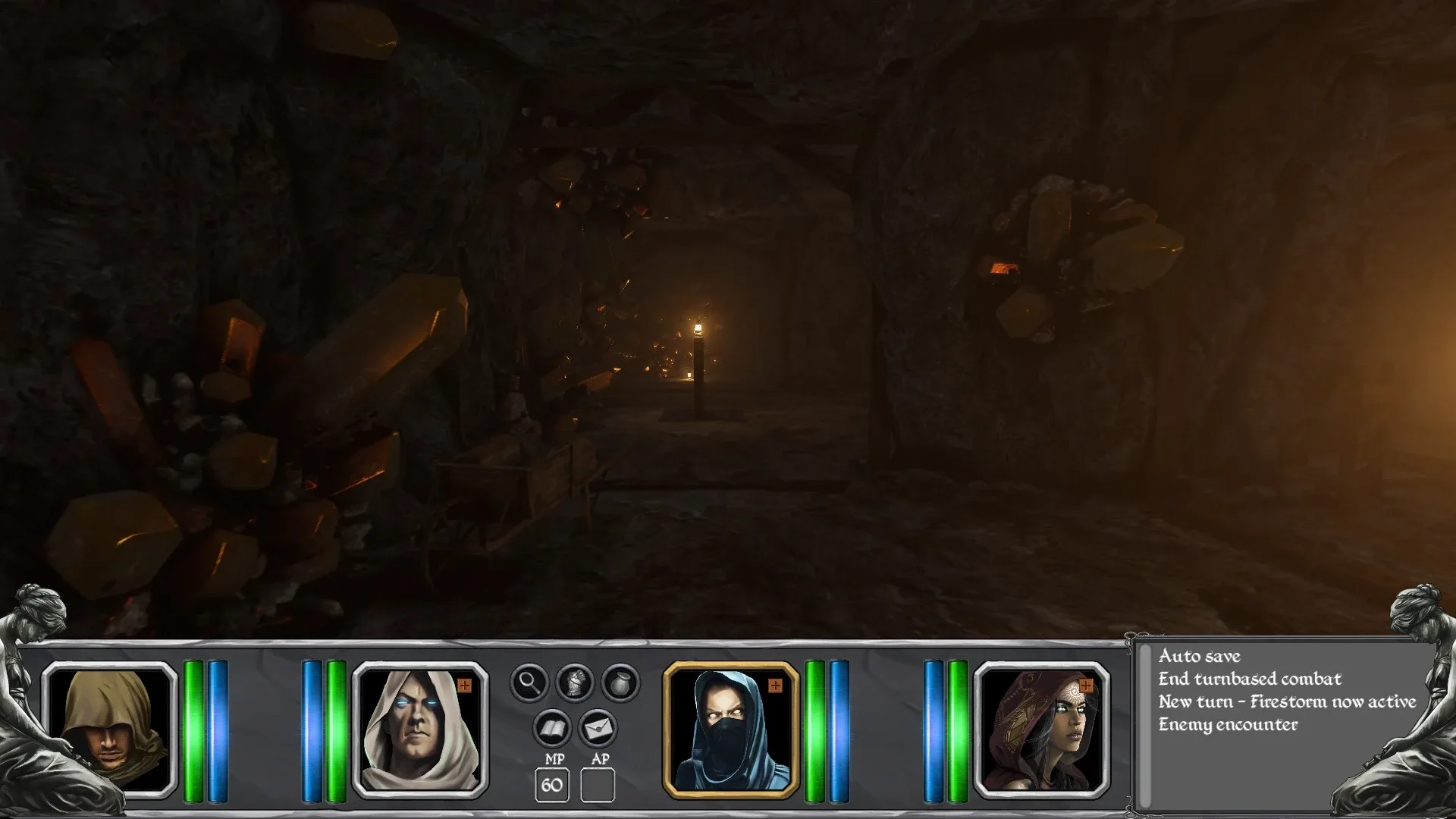Click green health bar of brown-hooded rogue
The width and height of the screenshot is (1456, 819).
[193, 730]
